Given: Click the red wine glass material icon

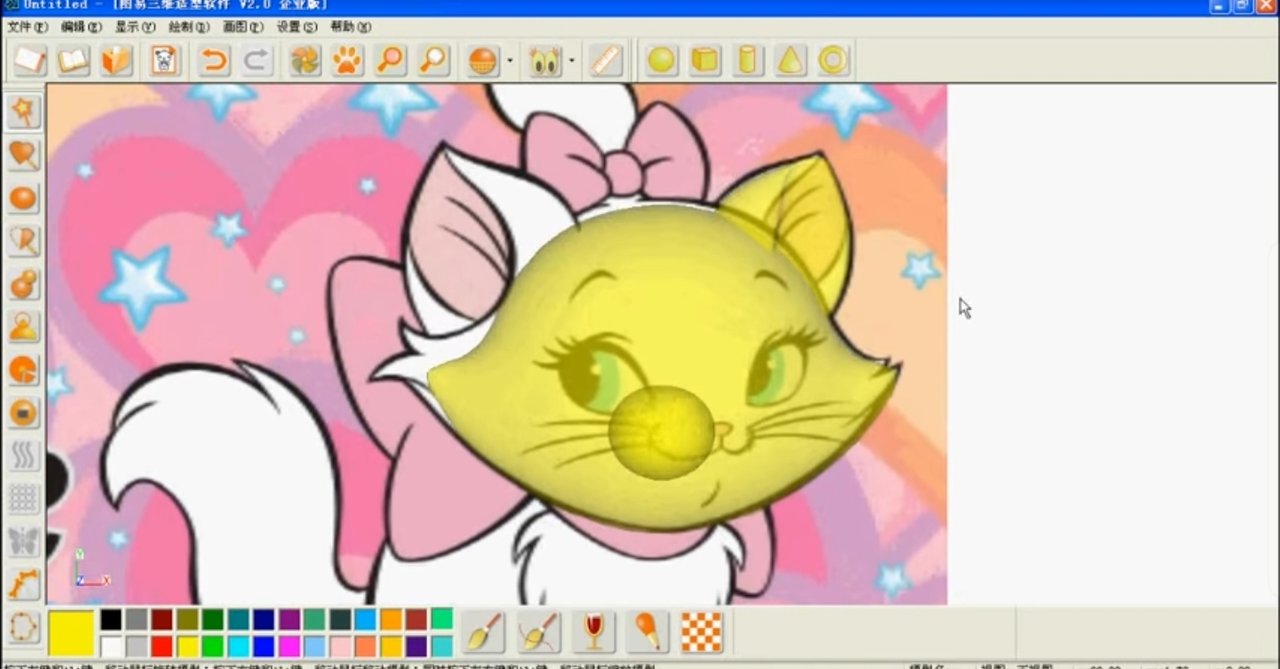Looking at the screenshot, I should (x=594, y=632).
